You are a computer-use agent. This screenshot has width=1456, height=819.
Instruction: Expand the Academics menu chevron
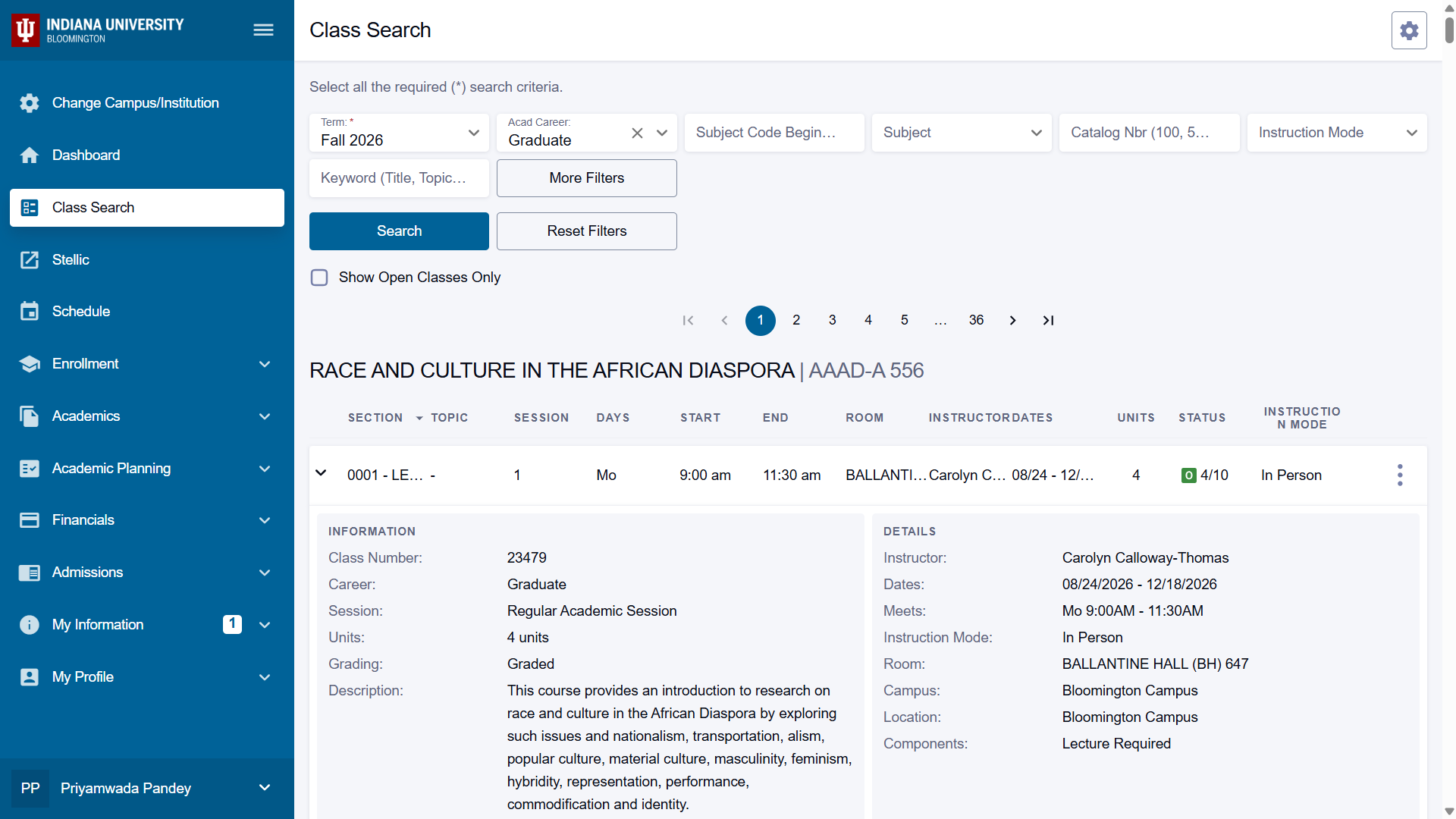[265, 416]
